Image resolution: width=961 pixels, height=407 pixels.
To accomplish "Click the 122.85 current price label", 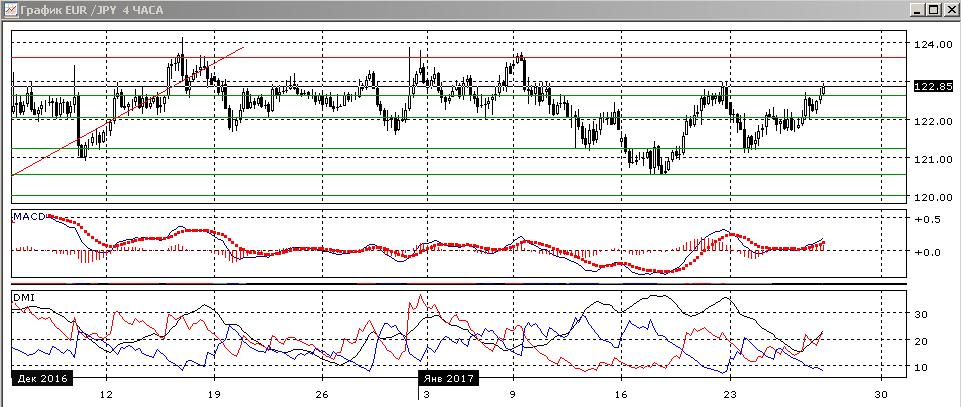I will (x=932, y=86).
